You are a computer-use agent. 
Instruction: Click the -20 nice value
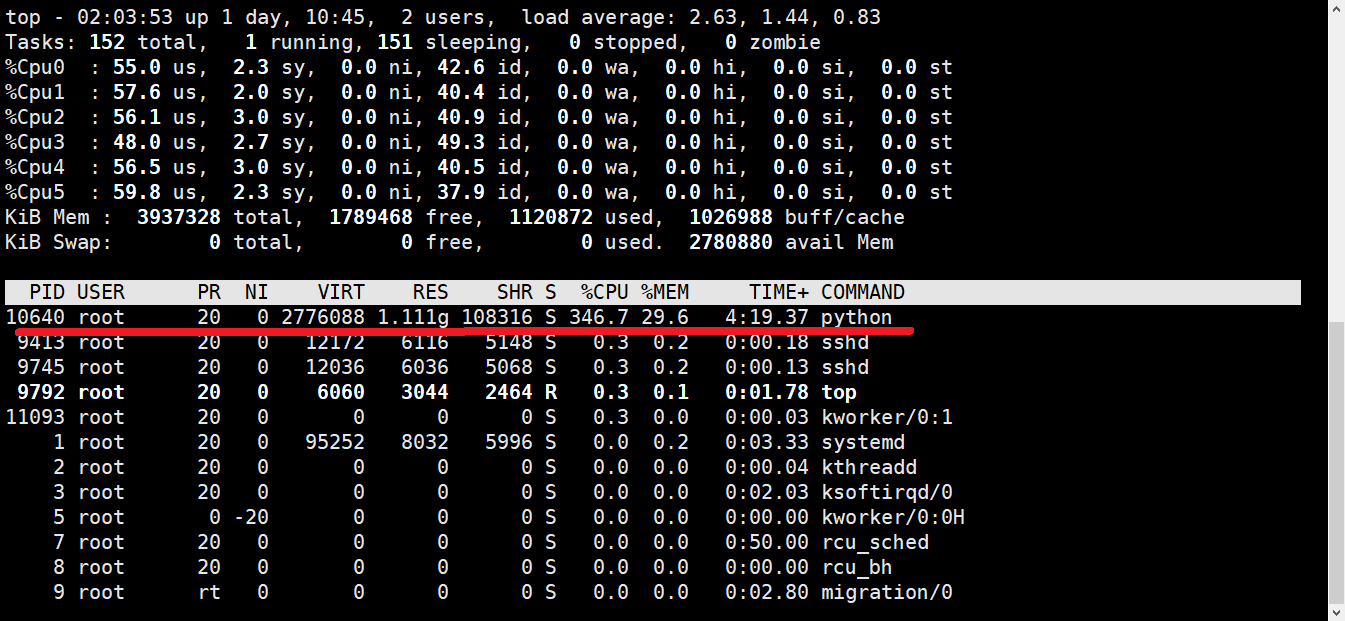coord(251,517)
